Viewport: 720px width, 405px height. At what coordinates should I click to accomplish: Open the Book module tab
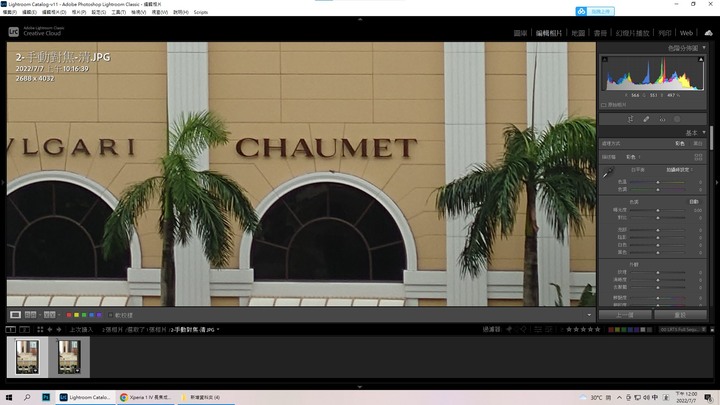600,33
